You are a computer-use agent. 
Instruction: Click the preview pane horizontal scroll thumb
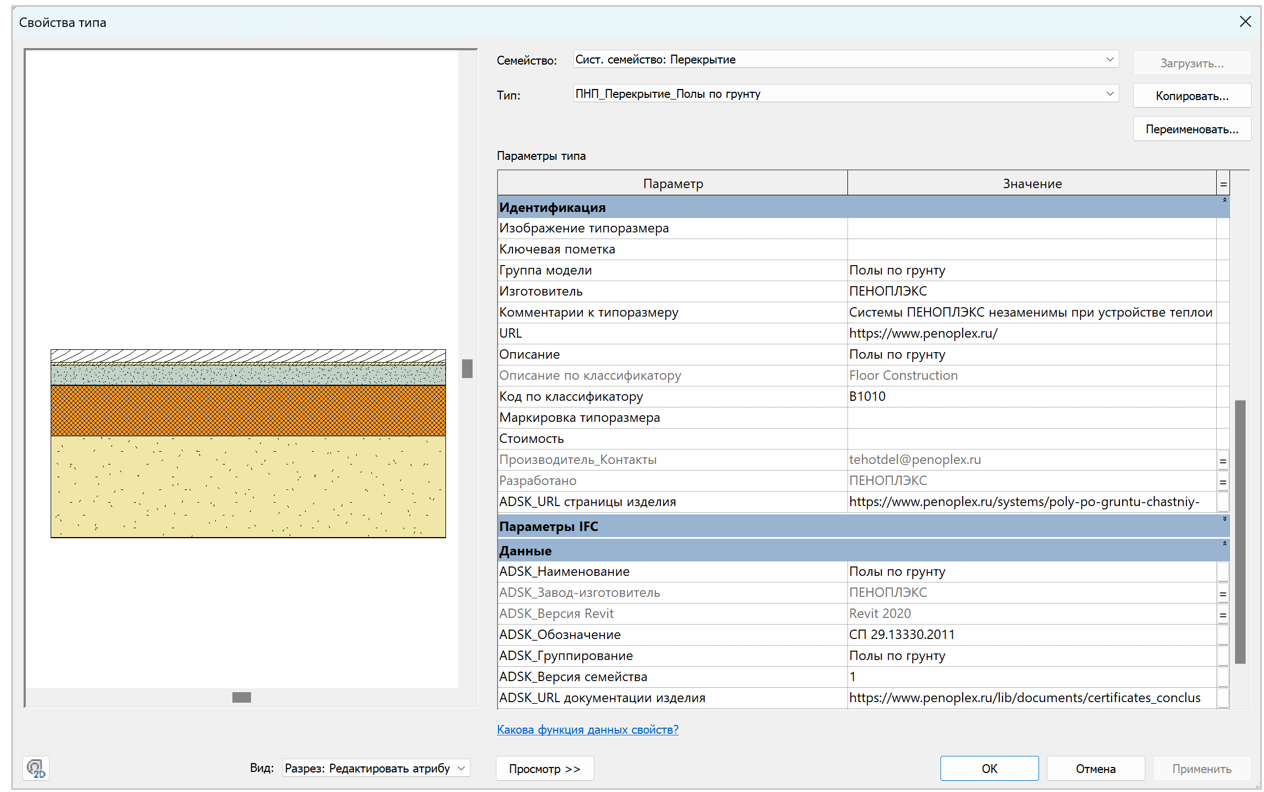(x=241, y=697)
